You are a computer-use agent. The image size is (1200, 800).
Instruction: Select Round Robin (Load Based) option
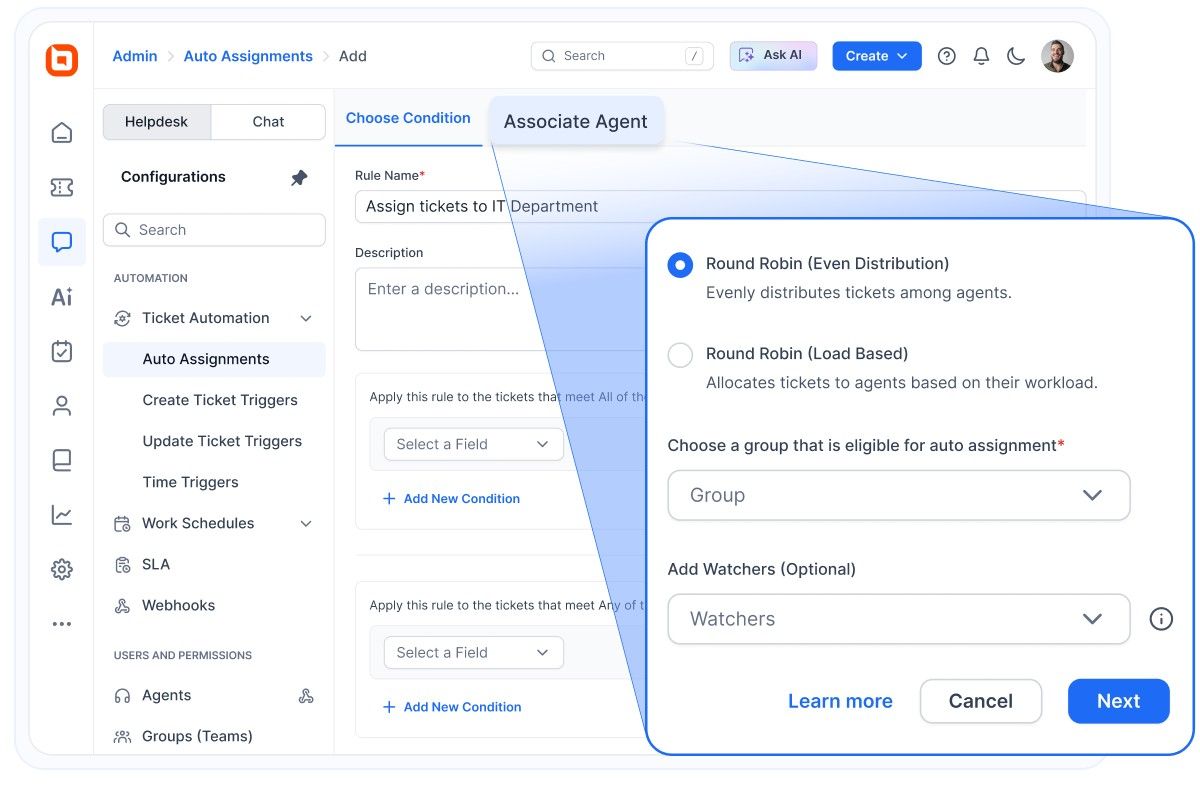[680, 355]
